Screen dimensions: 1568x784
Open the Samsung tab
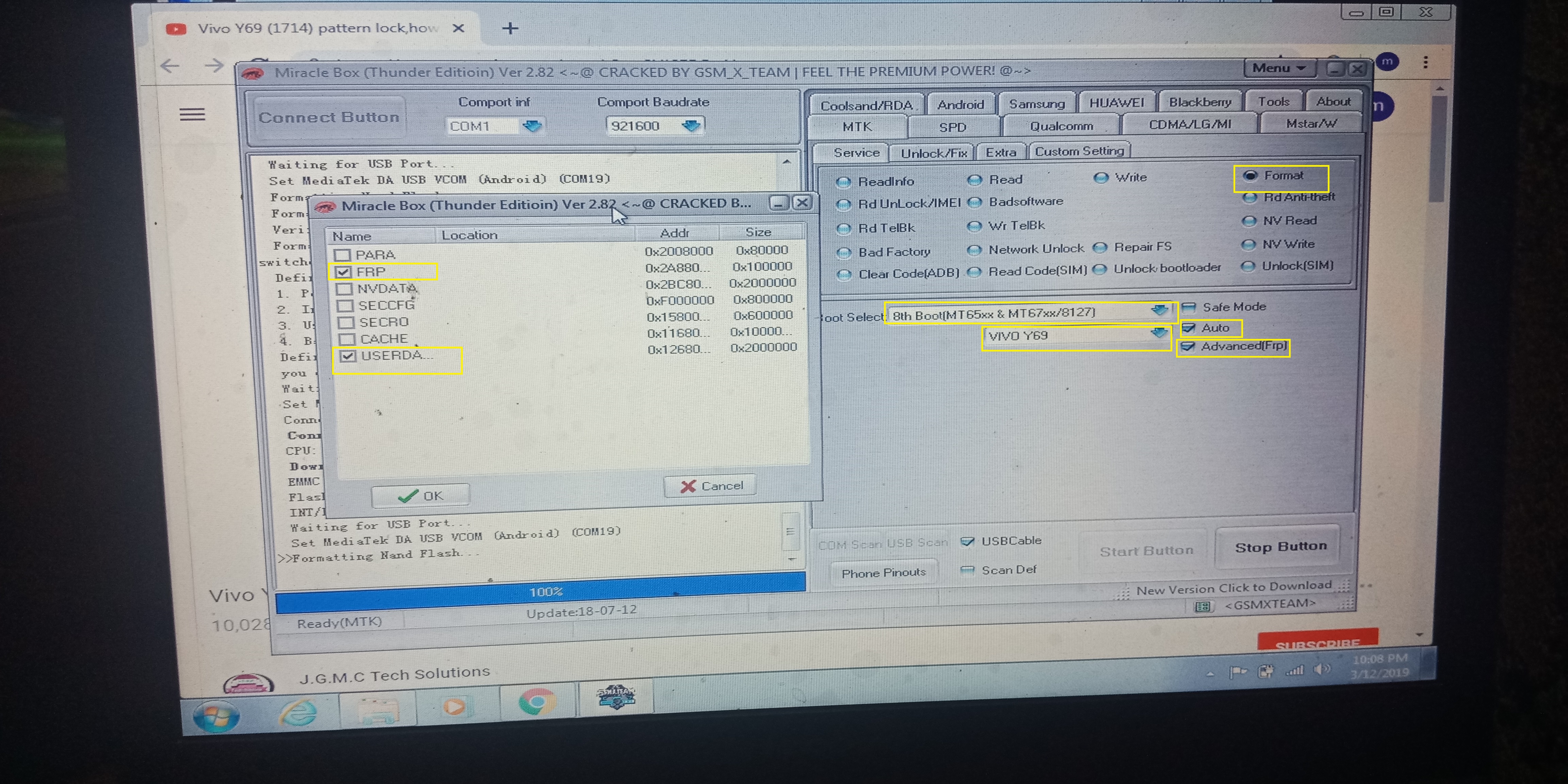1036,104
